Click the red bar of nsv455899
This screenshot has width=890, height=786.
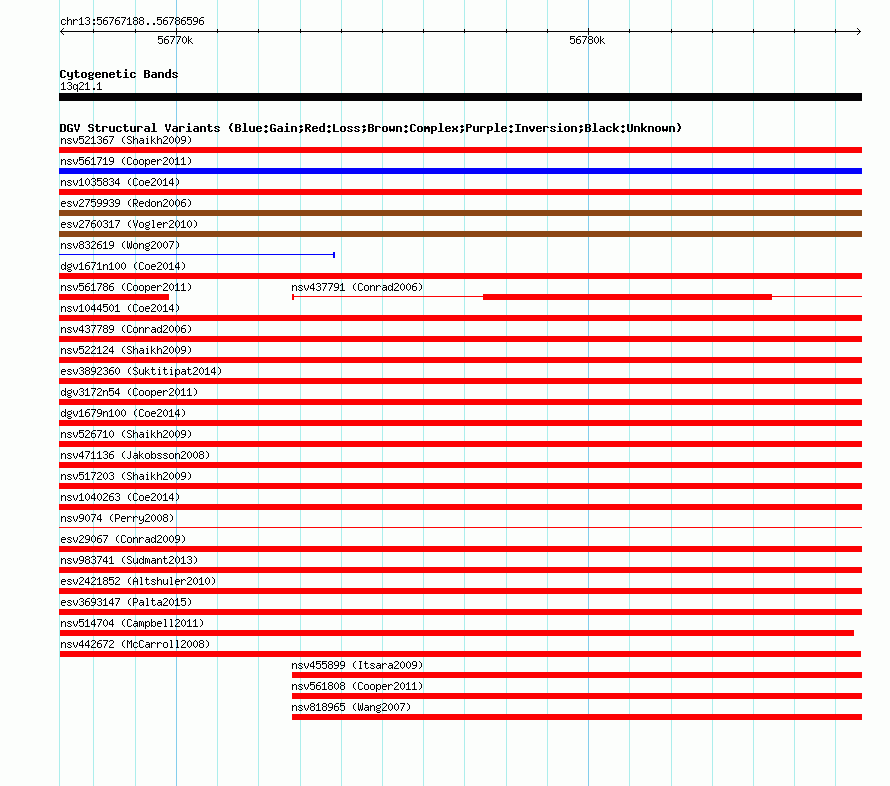click(x=577, y=675)
